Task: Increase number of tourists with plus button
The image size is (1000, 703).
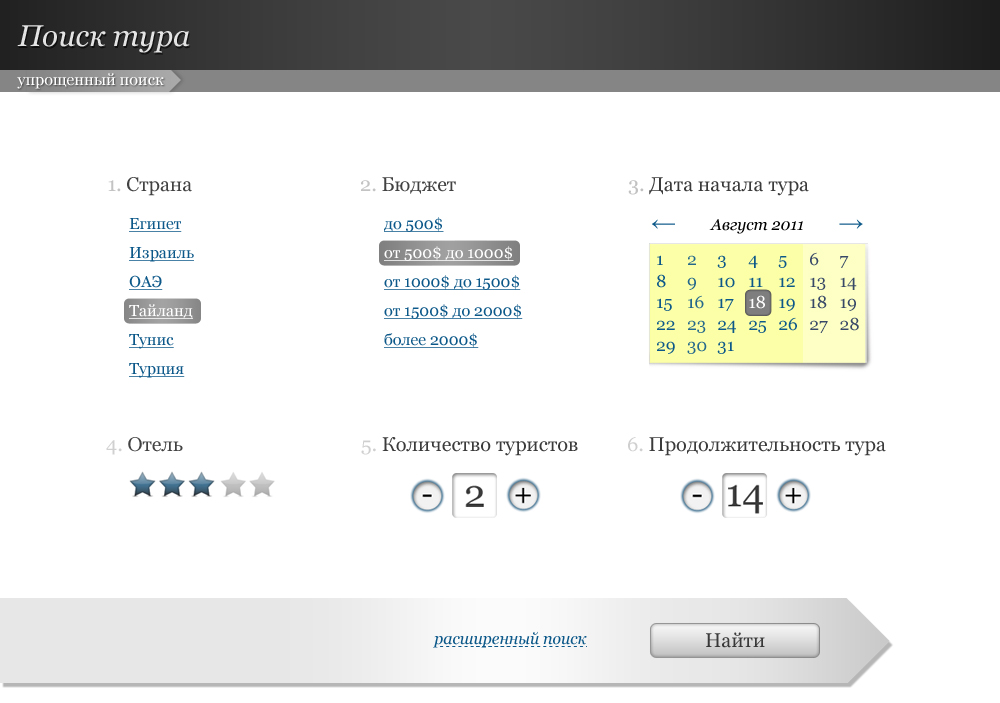Action: pos(523,495)
